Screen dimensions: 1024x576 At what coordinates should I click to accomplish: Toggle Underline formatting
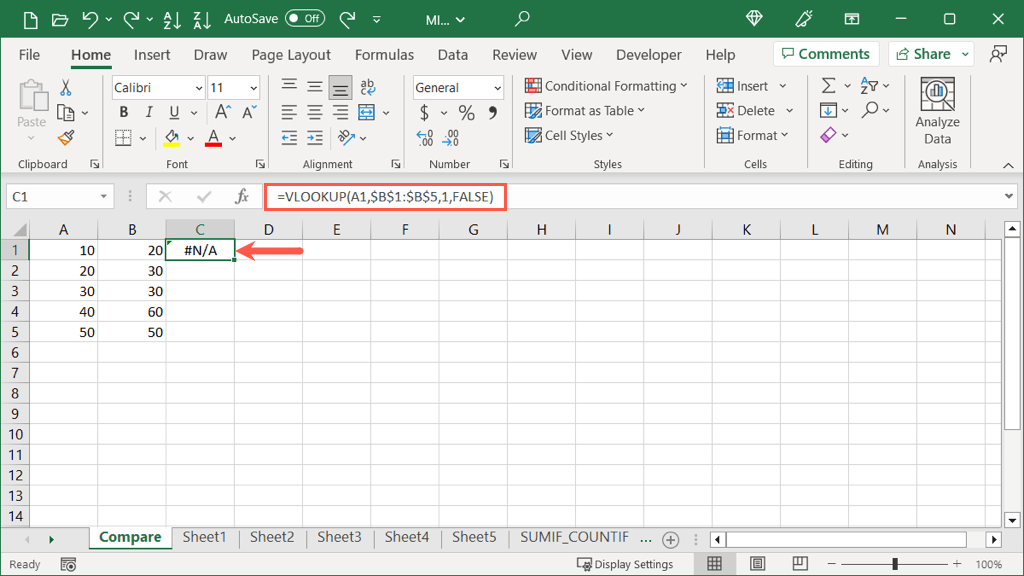(174, 113)
